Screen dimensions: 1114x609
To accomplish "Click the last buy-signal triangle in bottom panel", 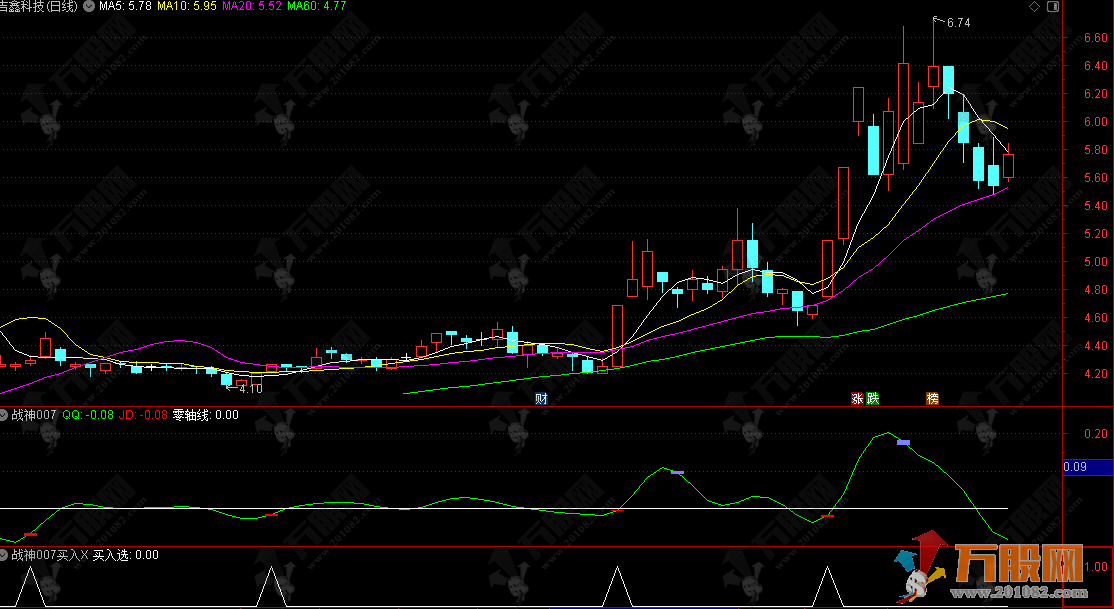I will (828, 587).
